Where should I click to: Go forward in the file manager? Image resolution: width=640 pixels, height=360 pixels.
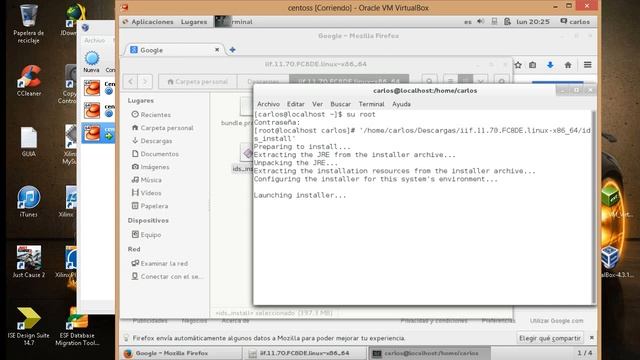(x=145, y=81)
